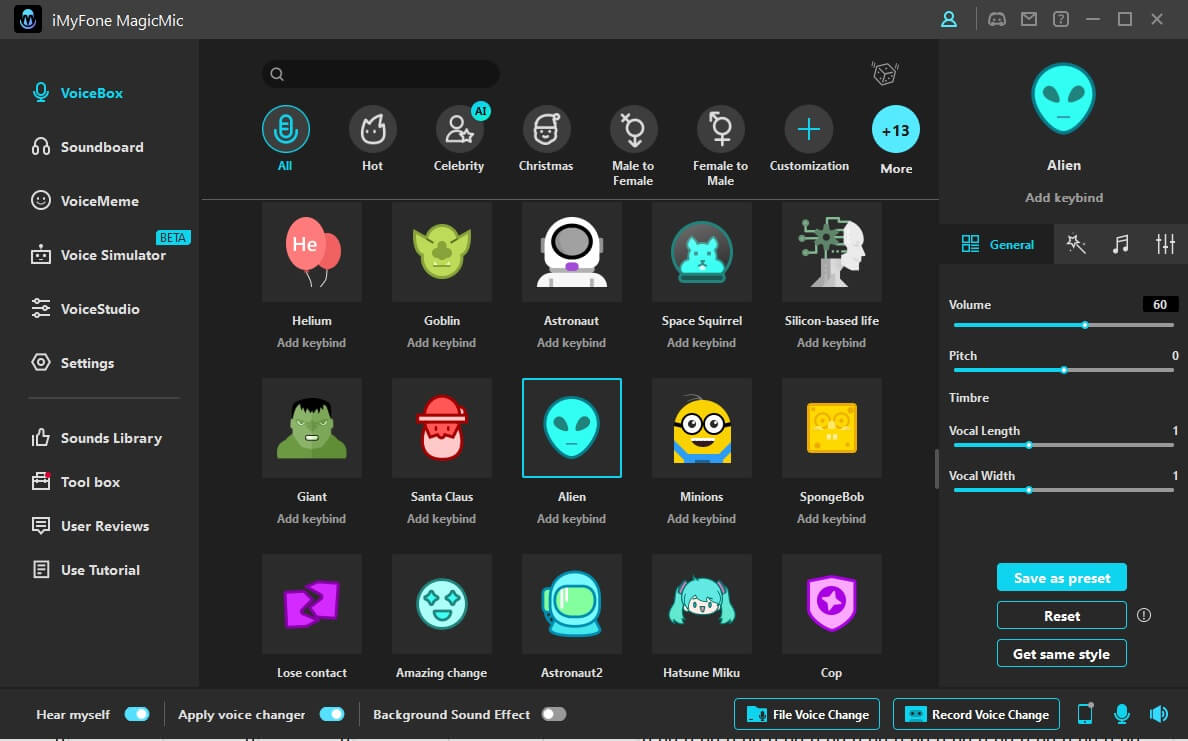This screenshot has height=741, width=1188.
Task: Click the random voice dice icon
Action: tap(884, 73)
